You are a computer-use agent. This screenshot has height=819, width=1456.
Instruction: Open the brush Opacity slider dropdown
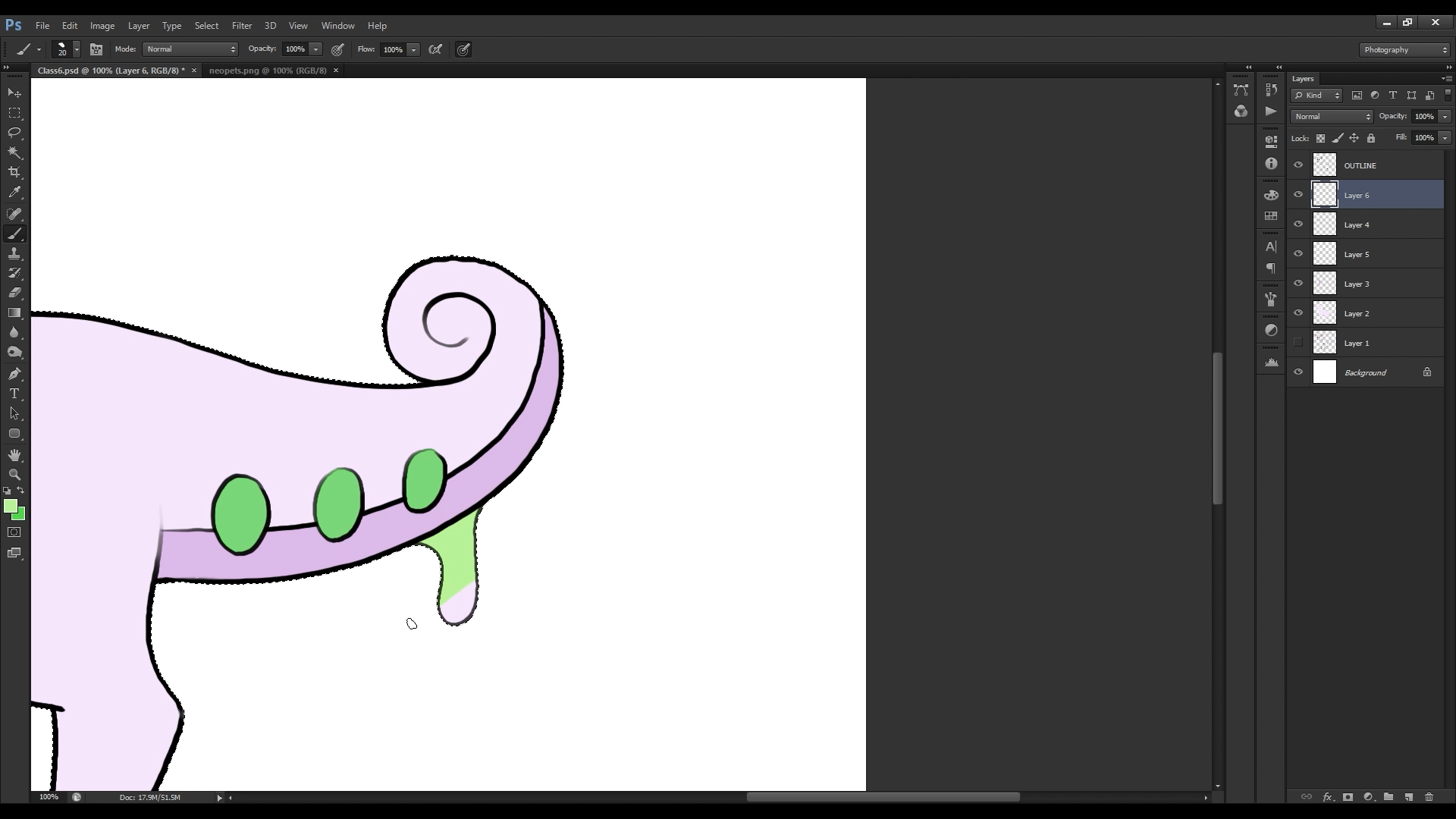315,49
